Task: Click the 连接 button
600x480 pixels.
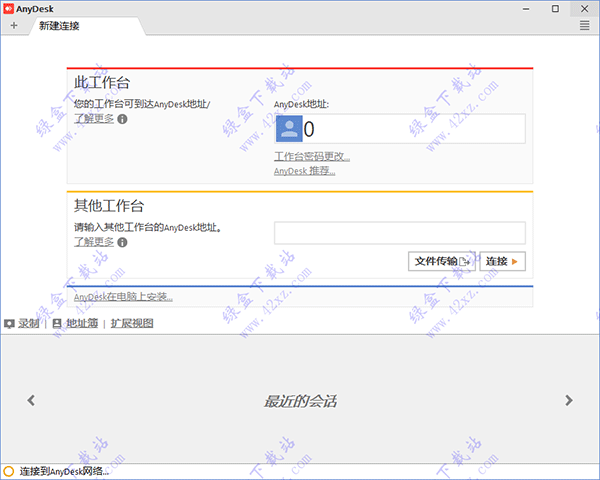Action: 502,261
